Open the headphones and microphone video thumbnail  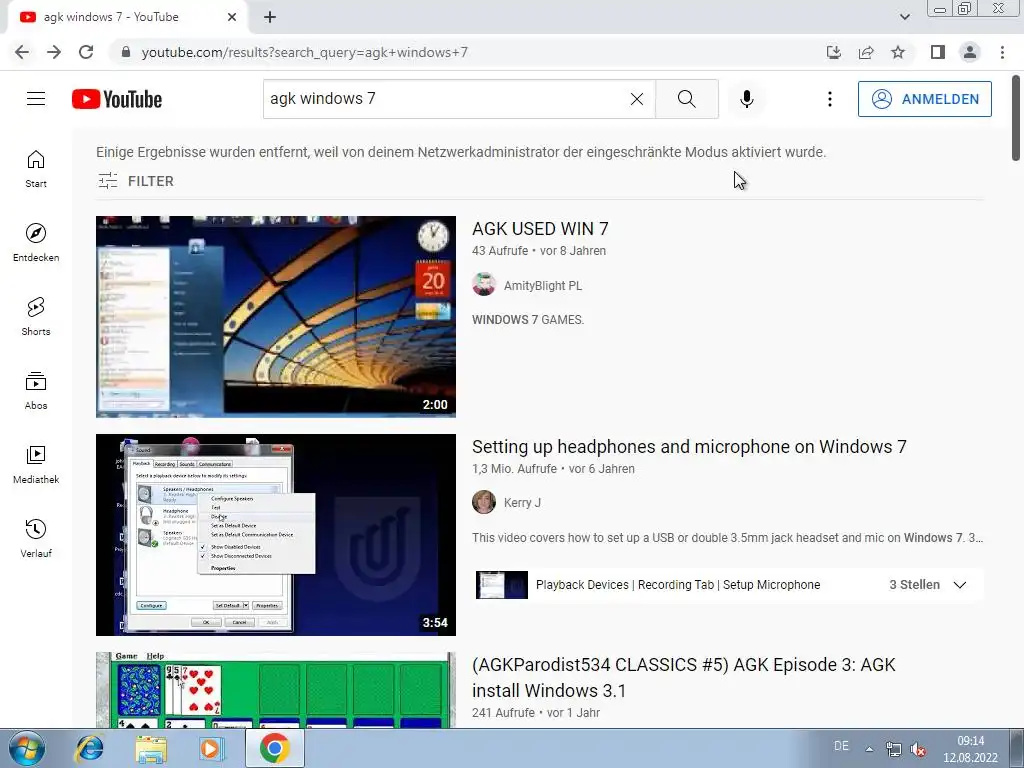coord(276,535)
